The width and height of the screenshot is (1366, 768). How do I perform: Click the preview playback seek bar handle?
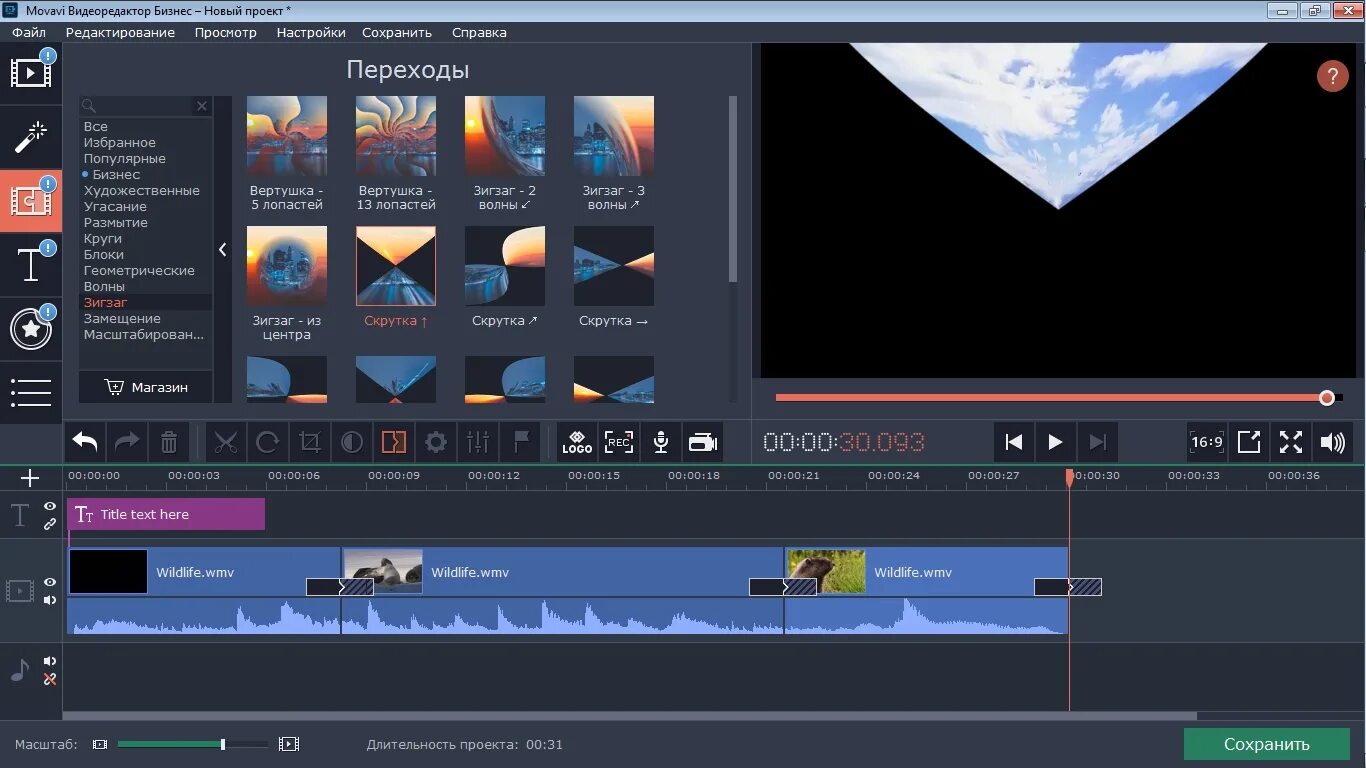click(1326, 398)
